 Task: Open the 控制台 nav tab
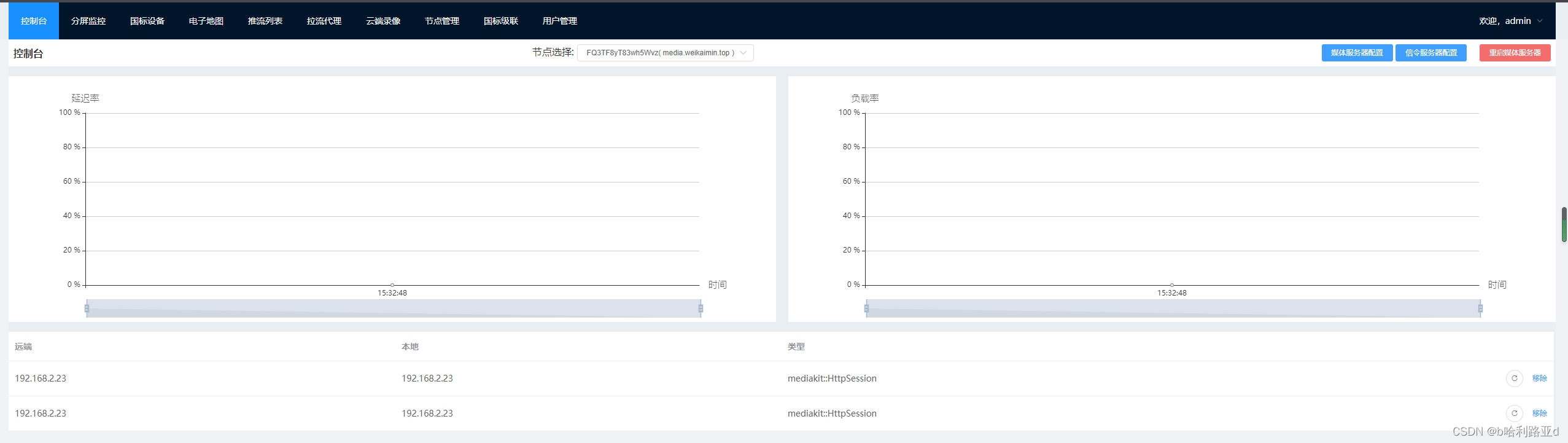coord(34,21)
